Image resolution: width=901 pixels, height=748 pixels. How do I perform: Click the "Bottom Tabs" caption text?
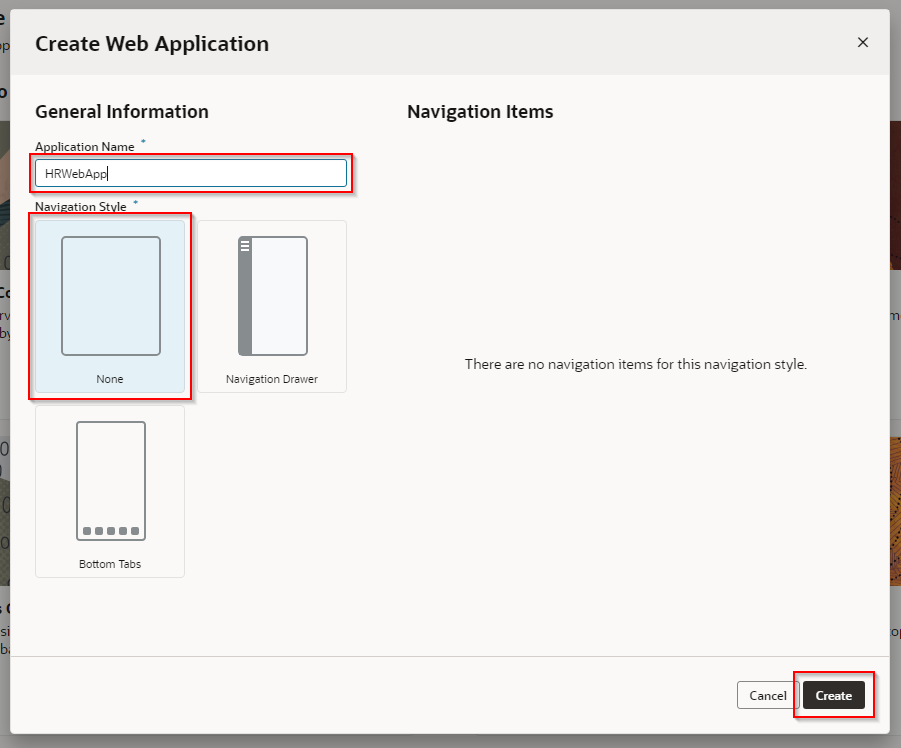pos(110,564)
